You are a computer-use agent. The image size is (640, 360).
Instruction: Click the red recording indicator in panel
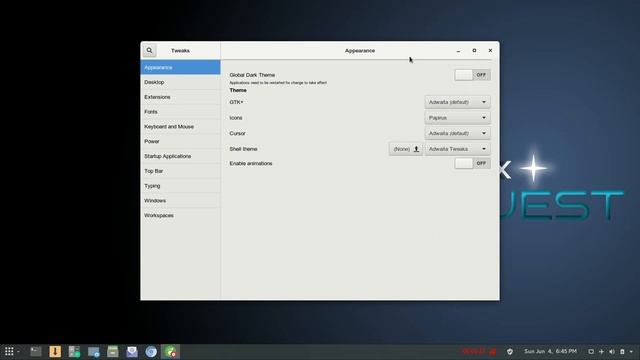click(479, 351)
